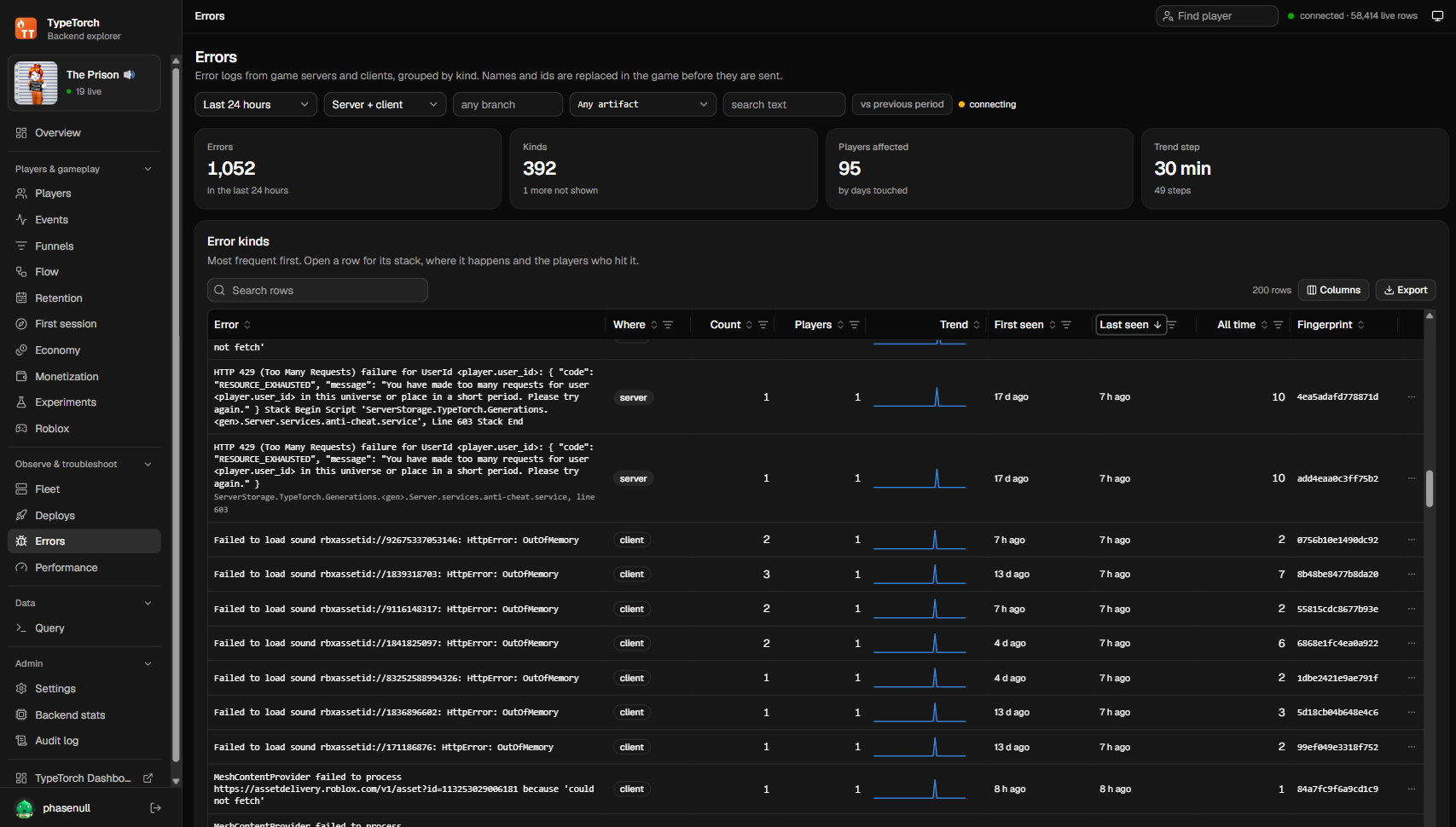Viewport: 1456px width, 827px height.
Task: Click the Columns button
Action: click(x=1333, y=290)
